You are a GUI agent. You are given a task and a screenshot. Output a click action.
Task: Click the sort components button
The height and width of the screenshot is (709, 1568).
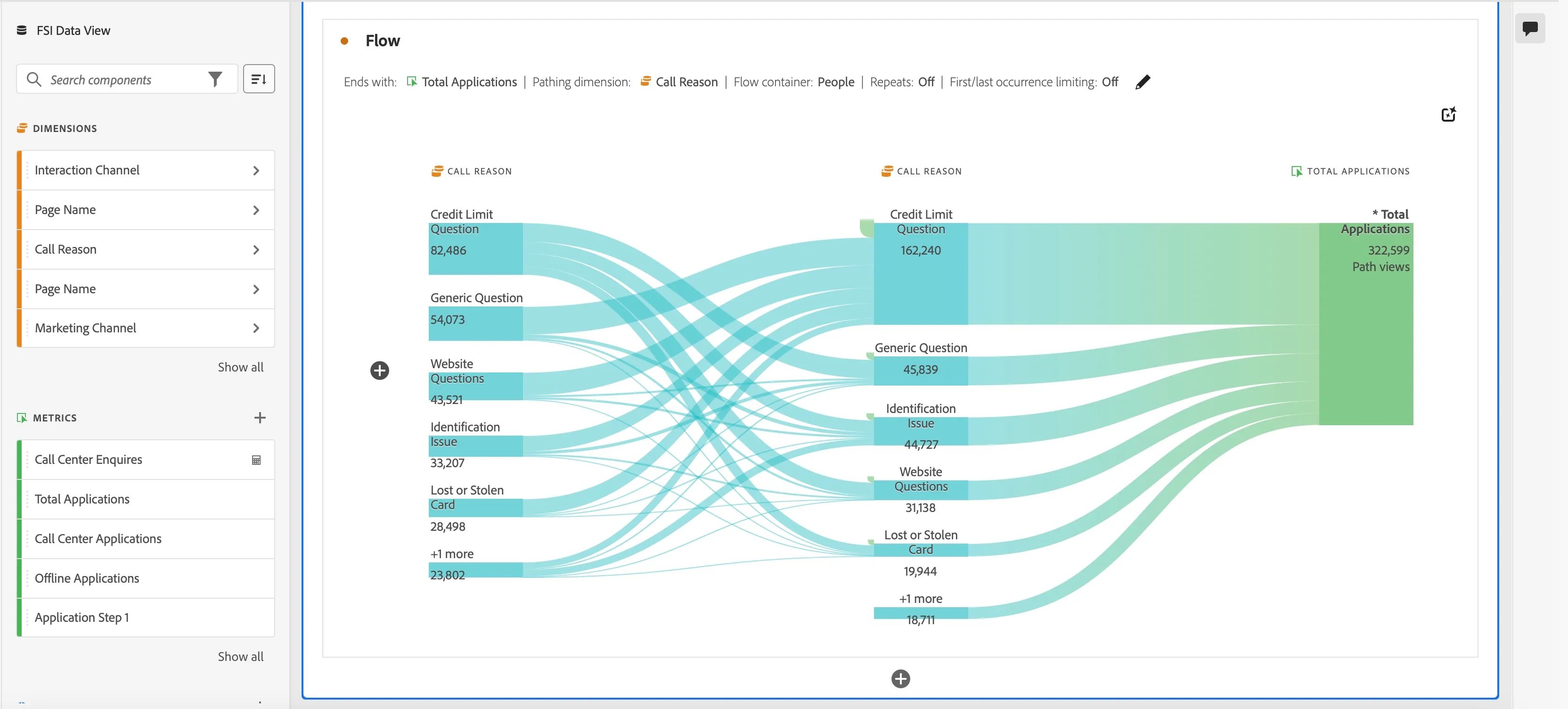[259, 79]
